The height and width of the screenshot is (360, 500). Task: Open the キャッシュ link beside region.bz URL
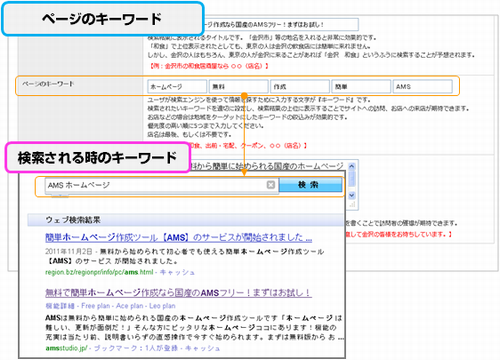(177, 272)
